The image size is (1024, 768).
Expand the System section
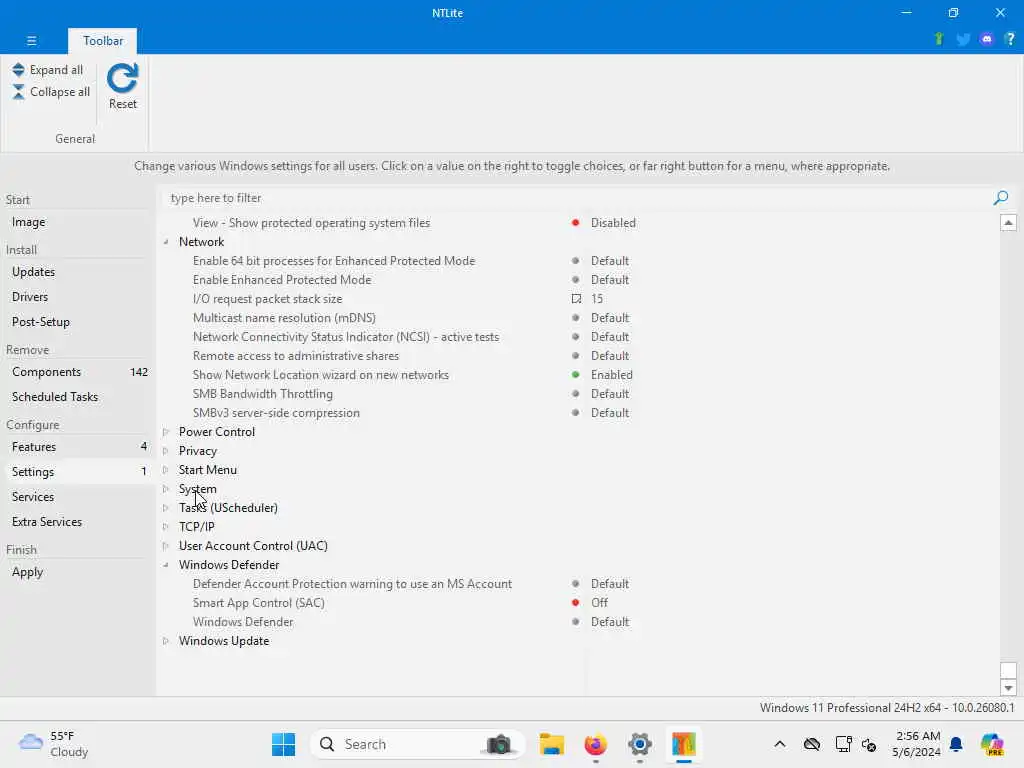pos(166,488)
